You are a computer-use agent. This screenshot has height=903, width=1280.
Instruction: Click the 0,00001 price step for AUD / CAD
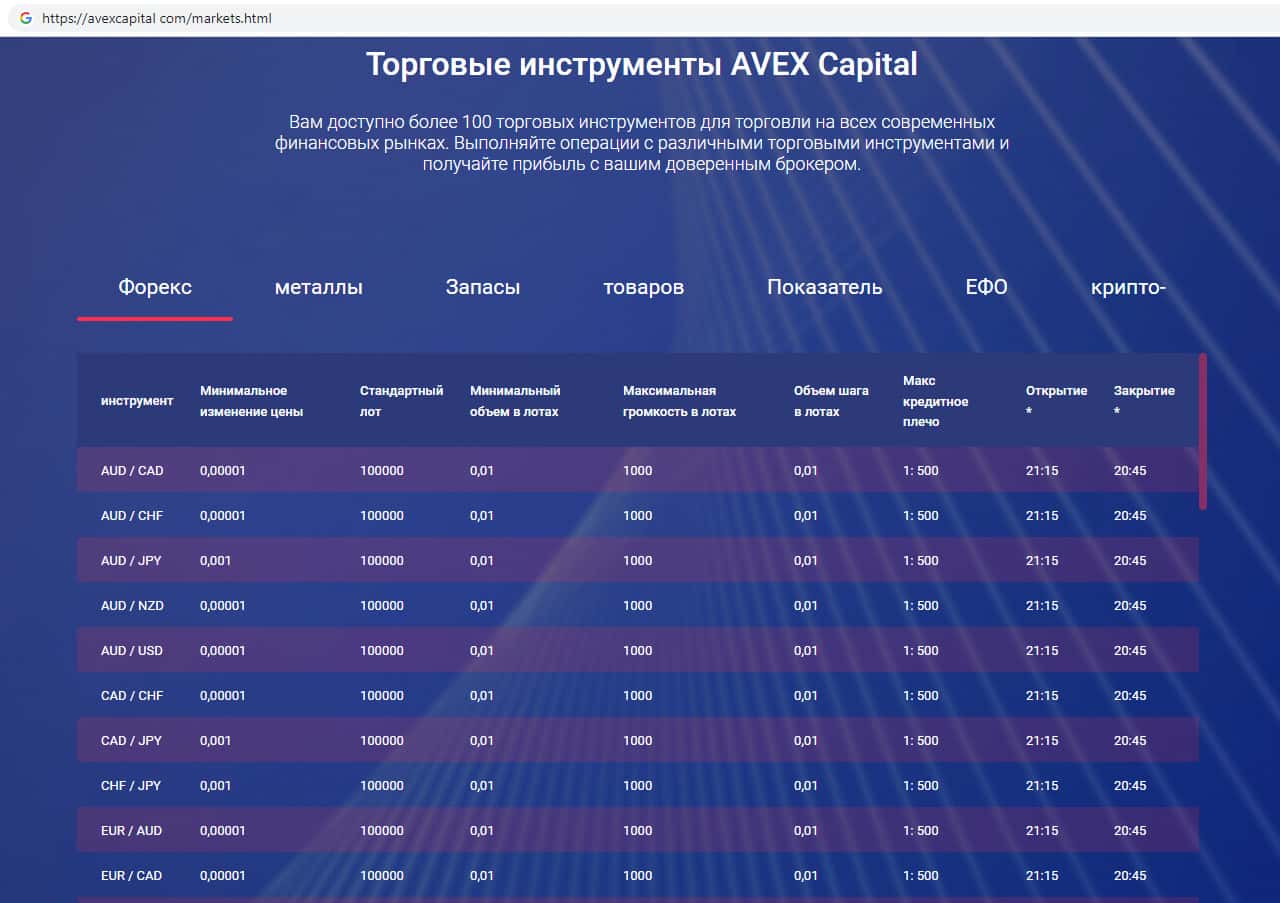[222, 470]
